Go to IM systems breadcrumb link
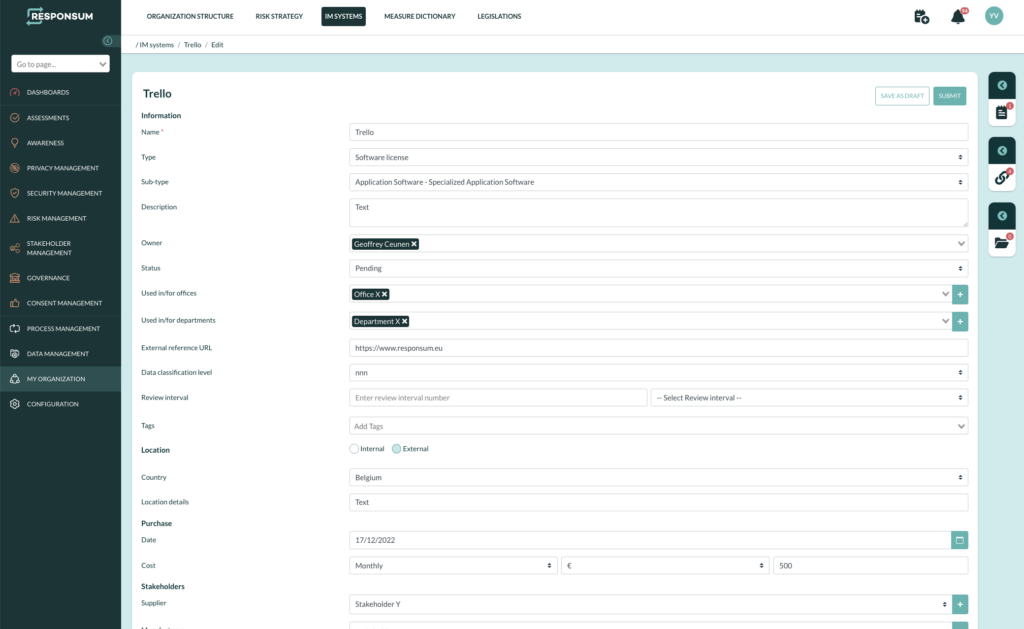 [157, 45]
